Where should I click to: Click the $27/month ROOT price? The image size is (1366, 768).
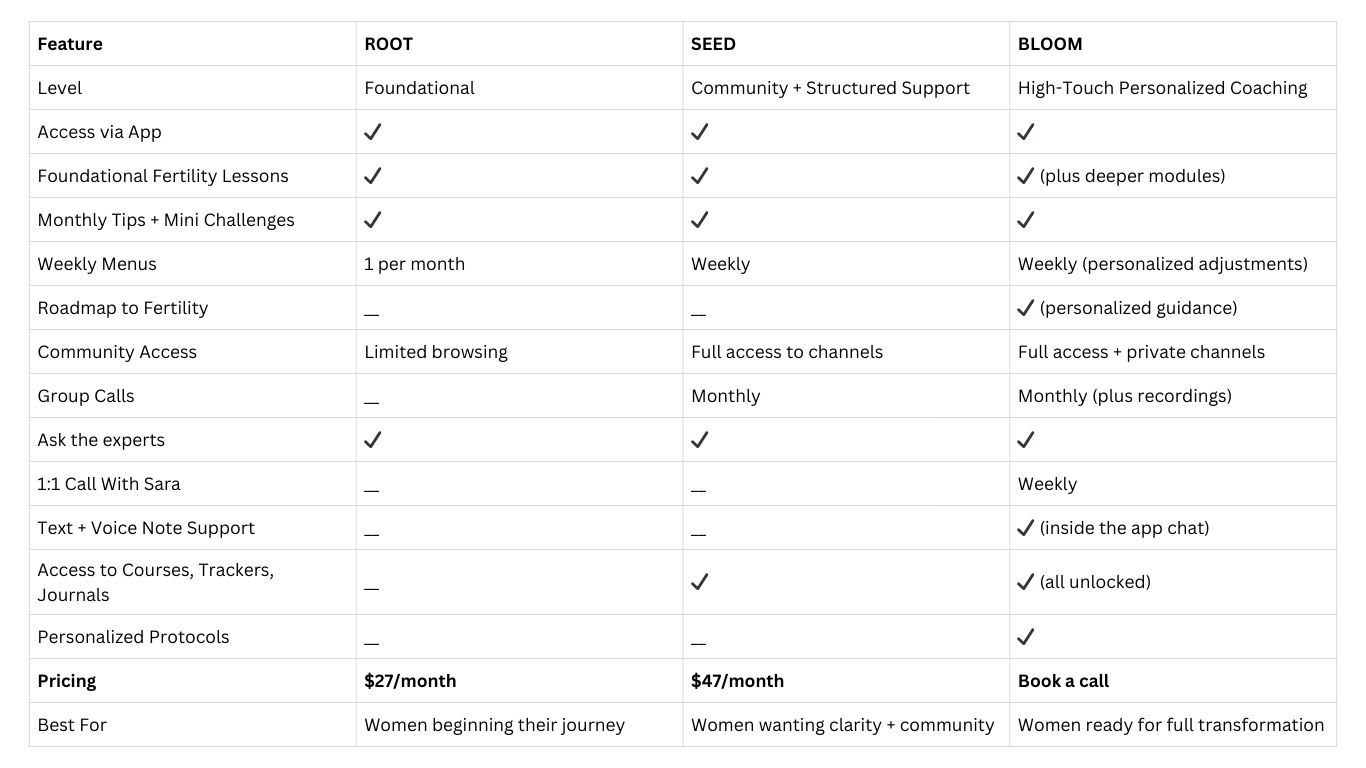pyautogui.click(x=410, y=681)
